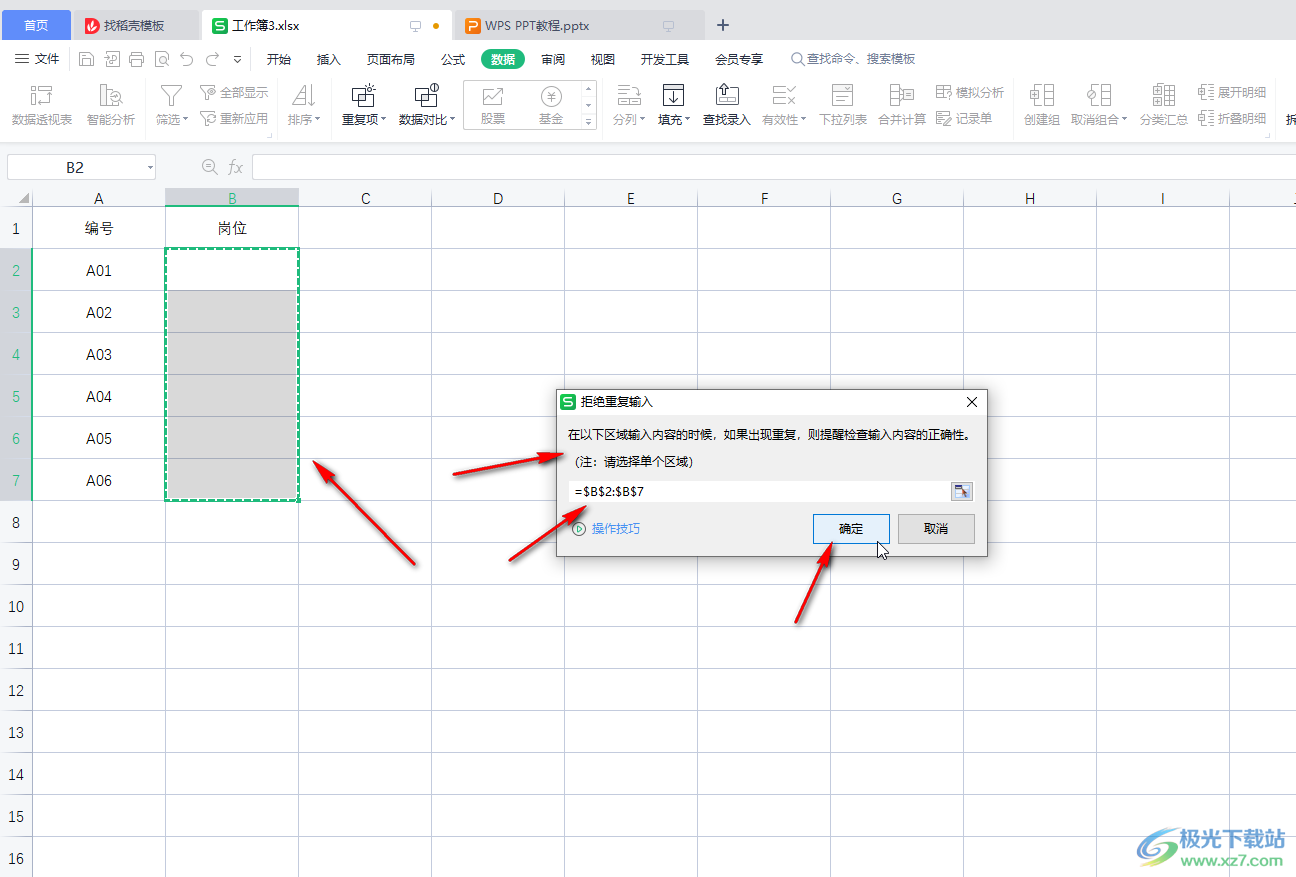The width and height of the screenshot is (1296, 877).
Task: Open the 重复项 dropdown
Action: click(364, 106)
